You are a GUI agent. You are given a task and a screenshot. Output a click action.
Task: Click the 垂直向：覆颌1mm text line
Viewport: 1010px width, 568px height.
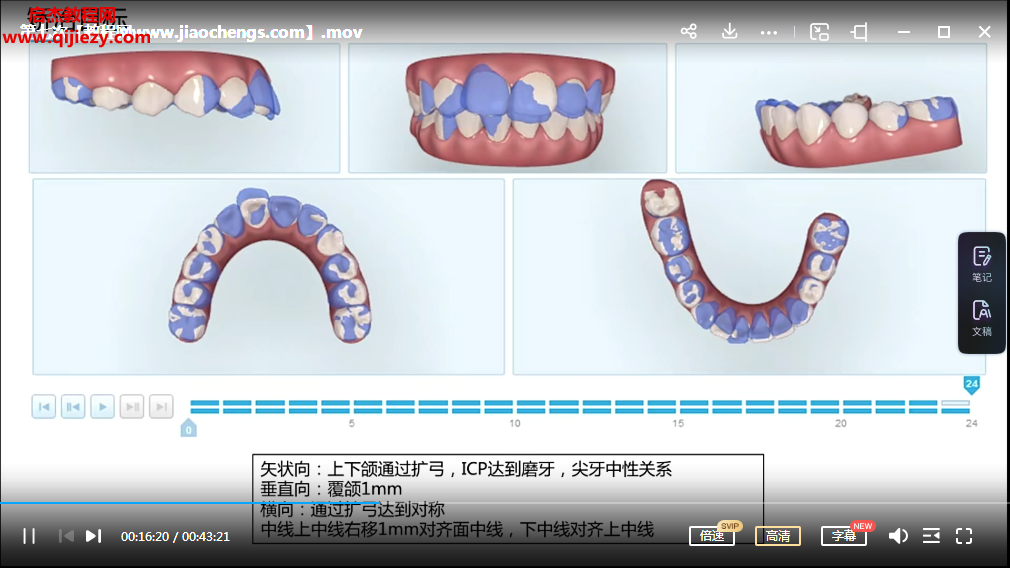pyautogui.click(x=331, y=489)
